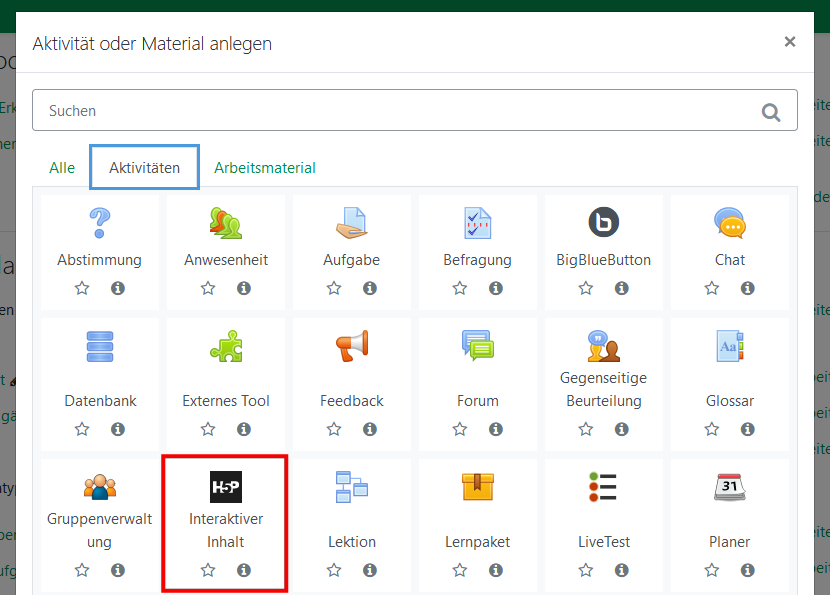Open the Chat activity icon
Viewport: 830px width, 595px height.
pyautogui.click(x=729, y=222)
